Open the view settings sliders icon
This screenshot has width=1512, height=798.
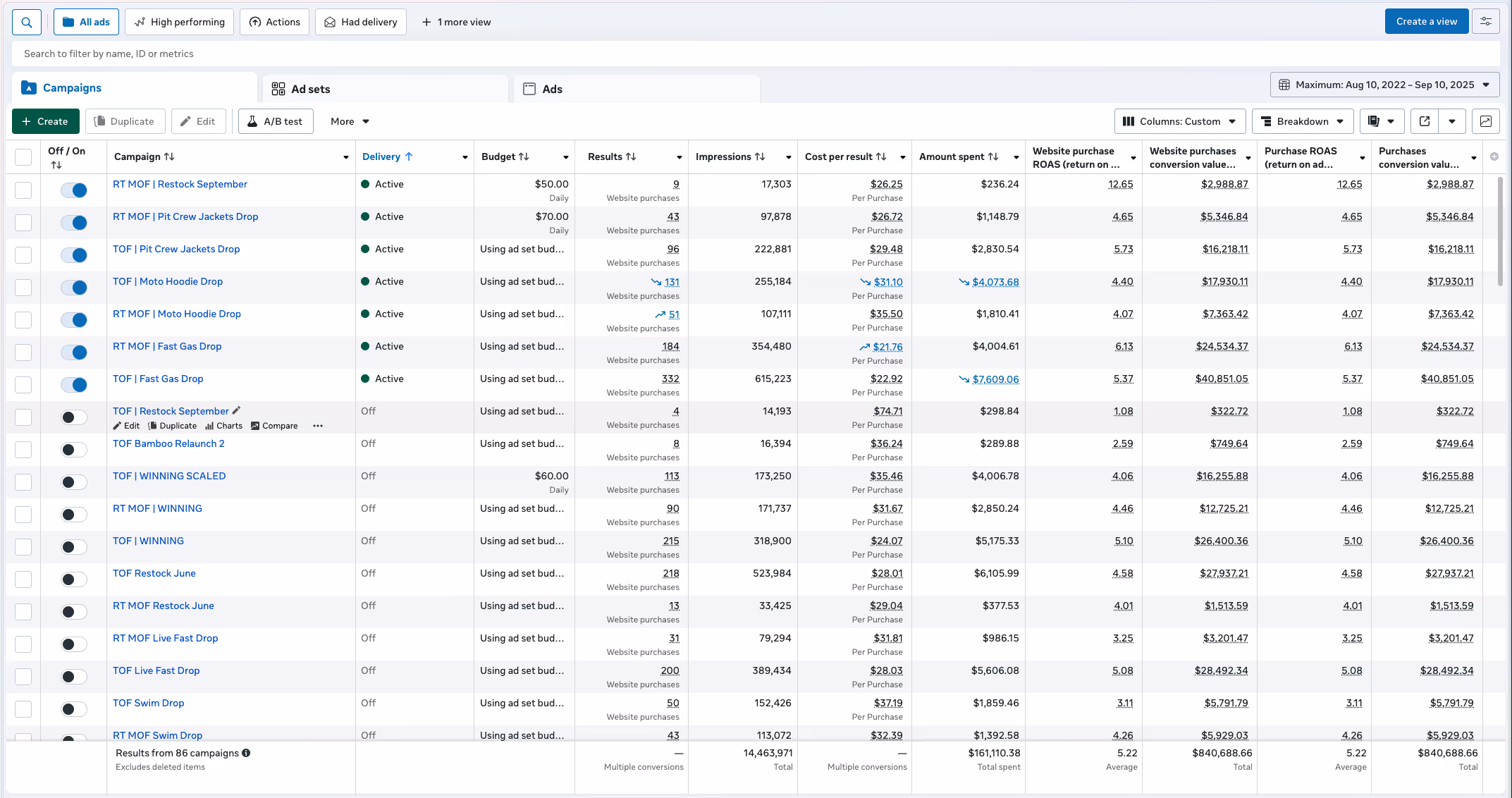pyautogui.click(x=1486, y=22)
